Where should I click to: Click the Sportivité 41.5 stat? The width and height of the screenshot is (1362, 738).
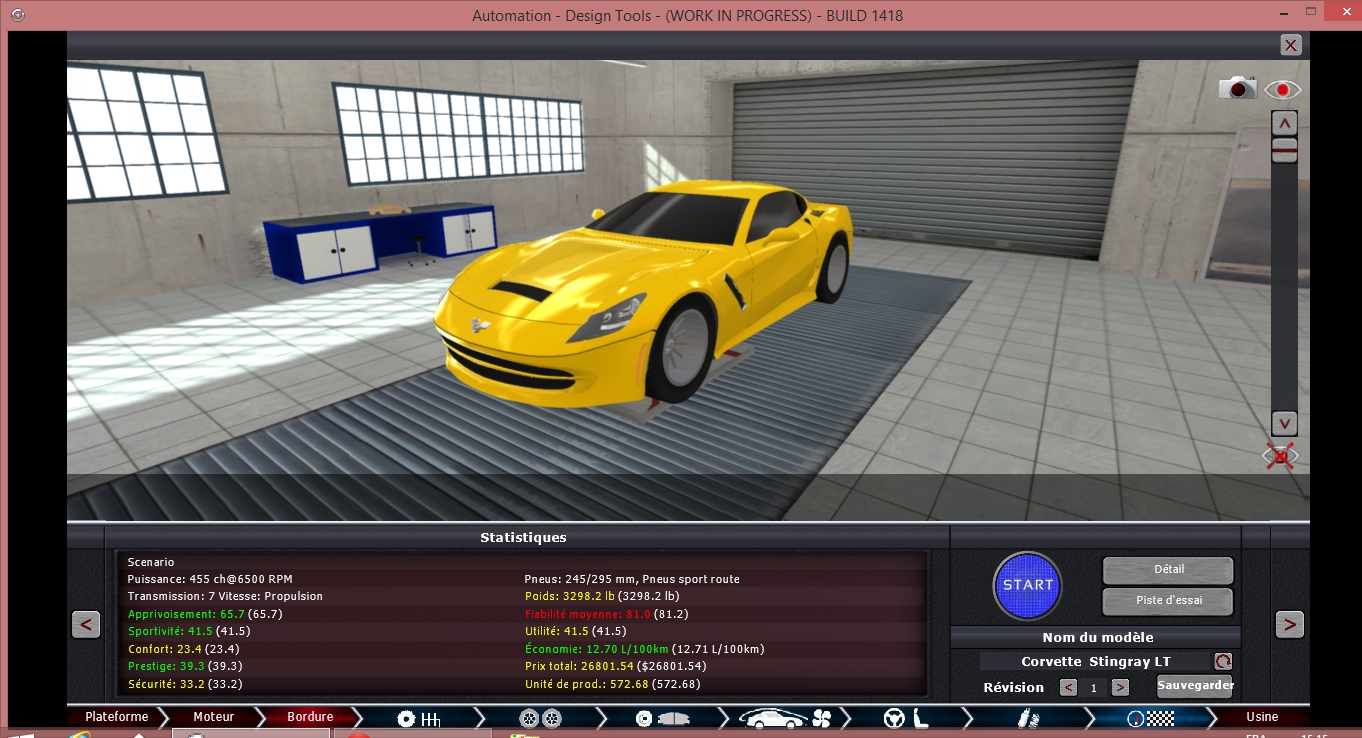tap(189, 631)
